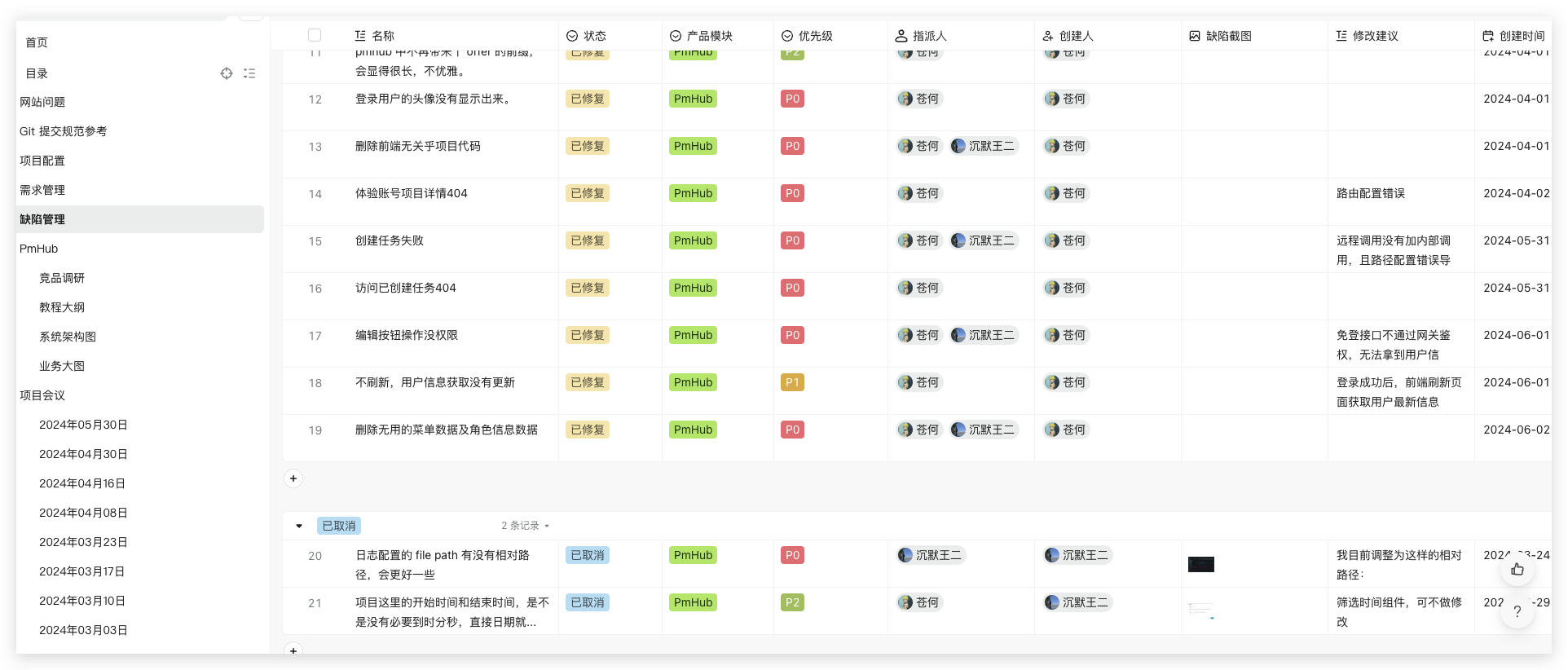Click the 已修复 status tag in row 12
1568x670 pixels.
(588, 99)
